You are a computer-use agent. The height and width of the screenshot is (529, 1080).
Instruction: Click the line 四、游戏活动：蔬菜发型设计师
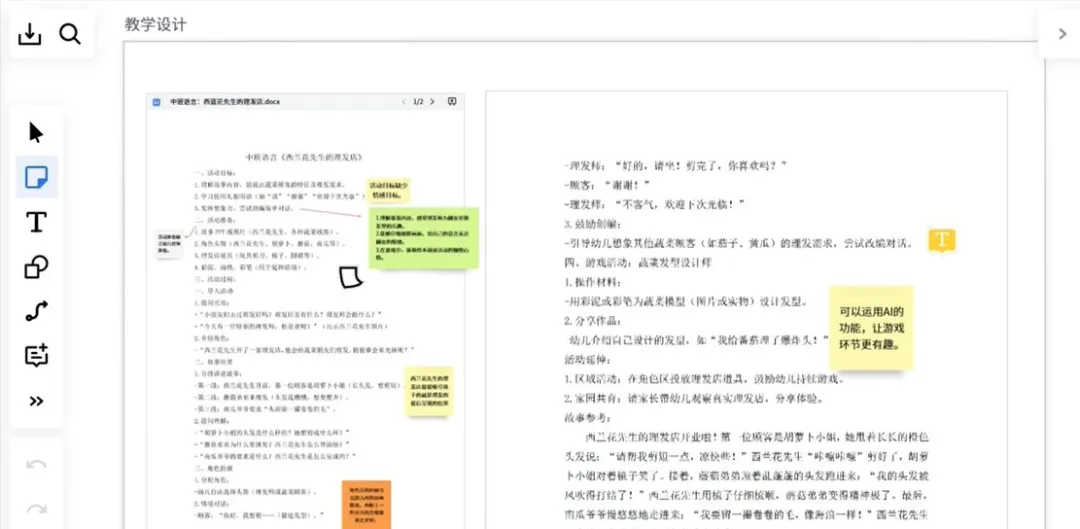point(638,262)
